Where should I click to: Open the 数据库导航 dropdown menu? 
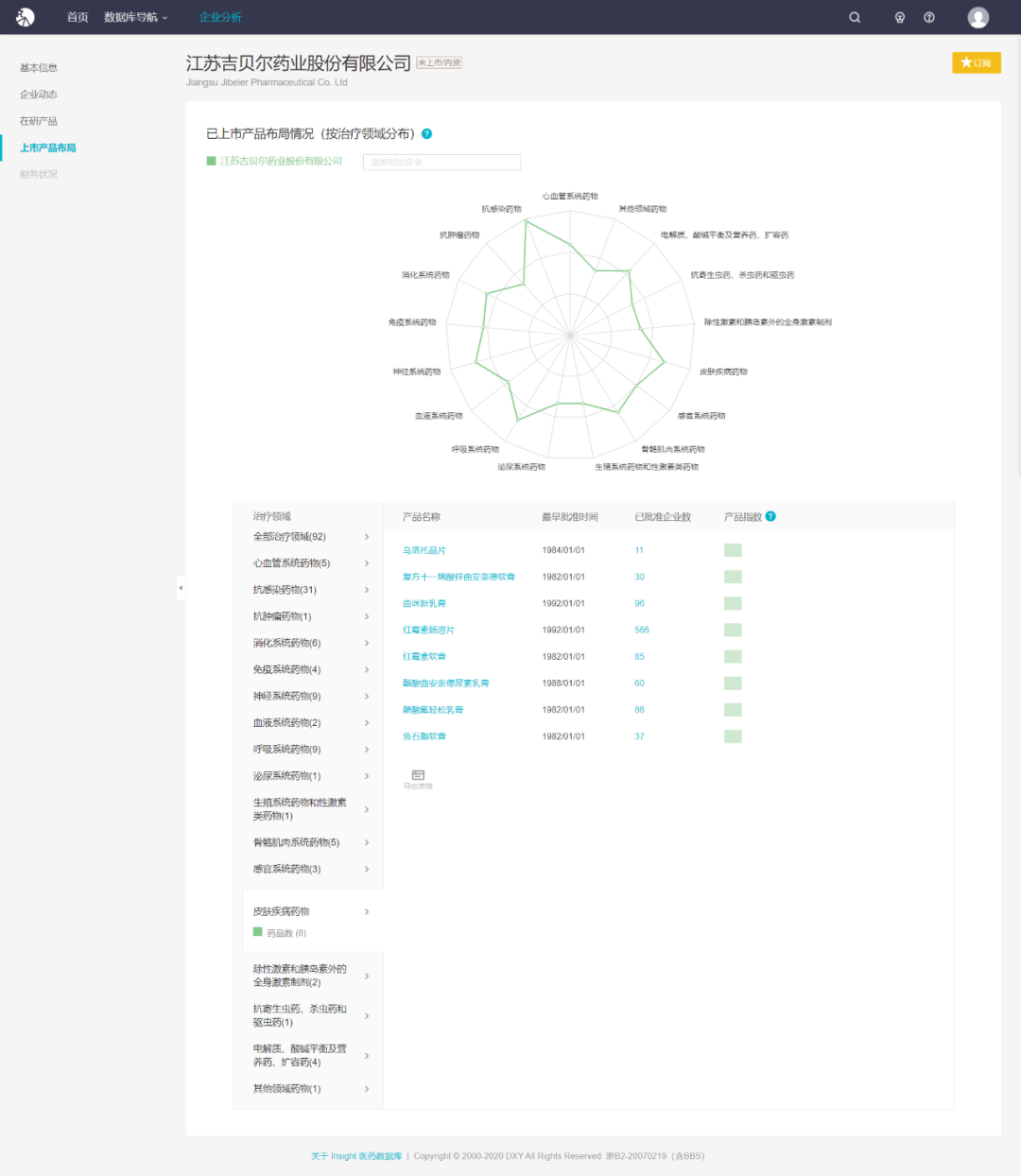135,17
